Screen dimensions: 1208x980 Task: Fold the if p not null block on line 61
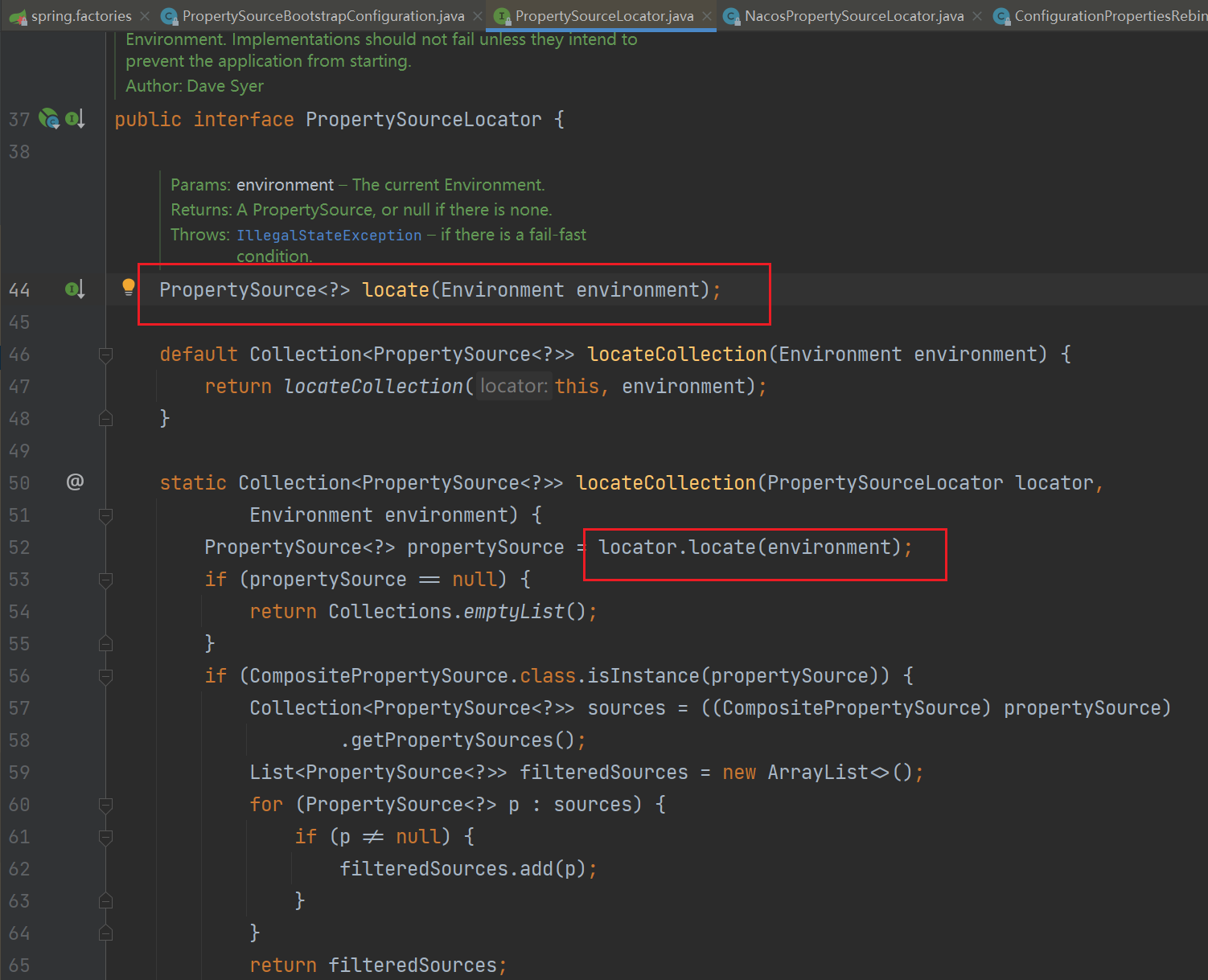pos(105,836)
